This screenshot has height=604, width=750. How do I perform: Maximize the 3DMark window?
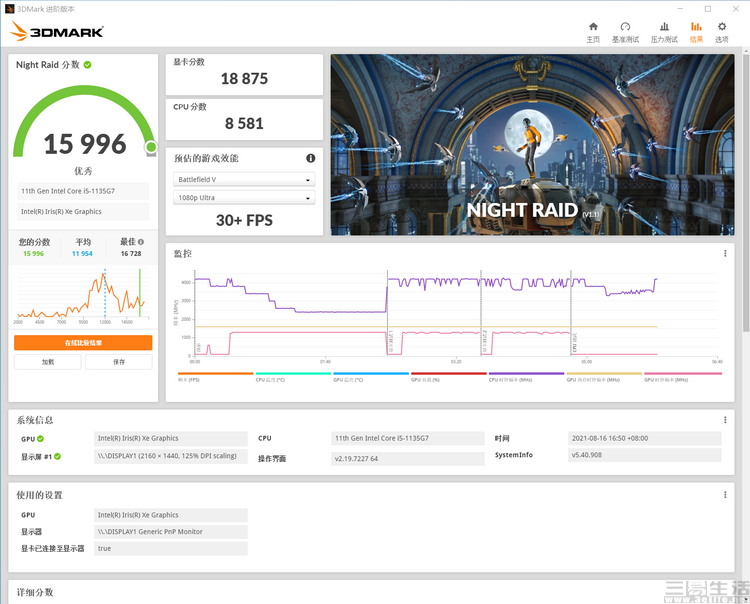708,9
